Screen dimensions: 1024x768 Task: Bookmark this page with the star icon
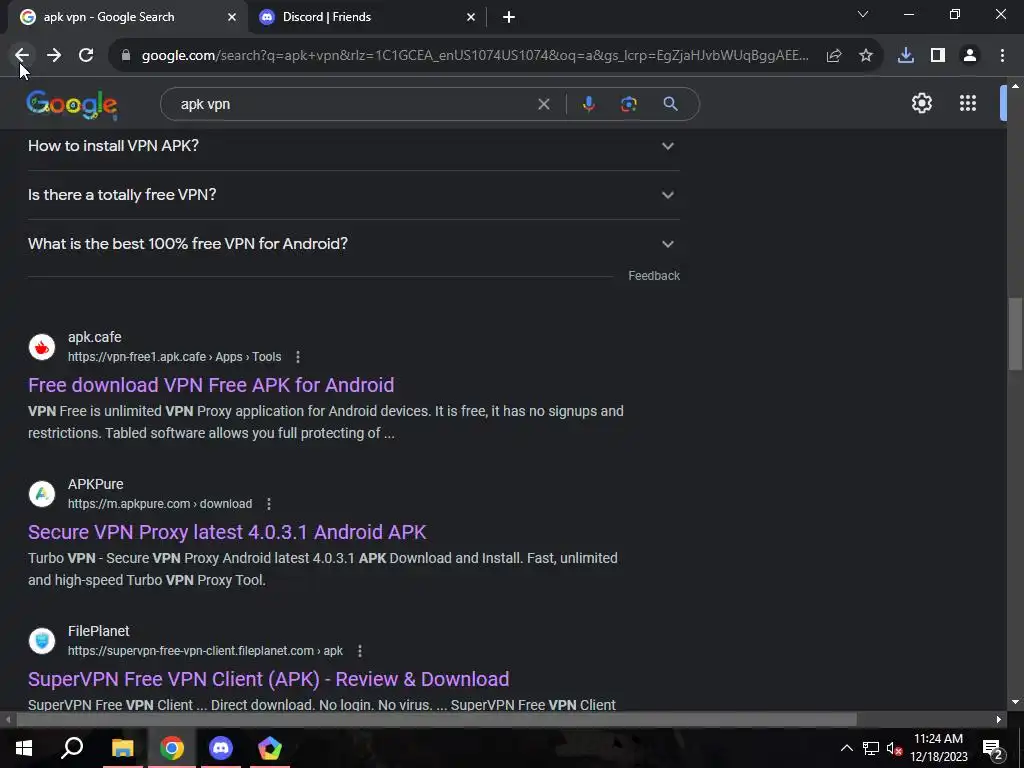point(866,56)
